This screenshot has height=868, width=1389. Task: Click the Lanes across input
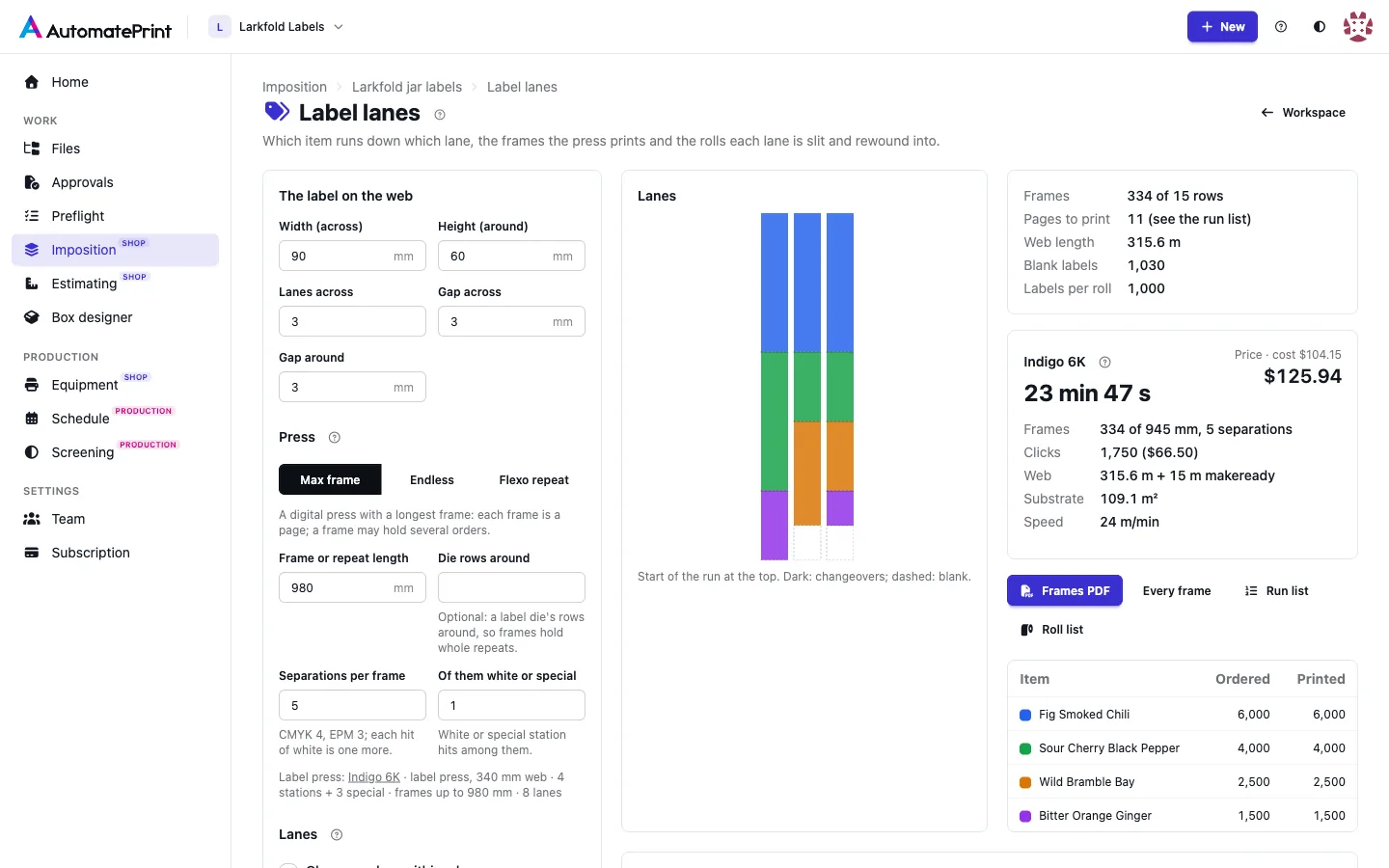coord(352,321)
